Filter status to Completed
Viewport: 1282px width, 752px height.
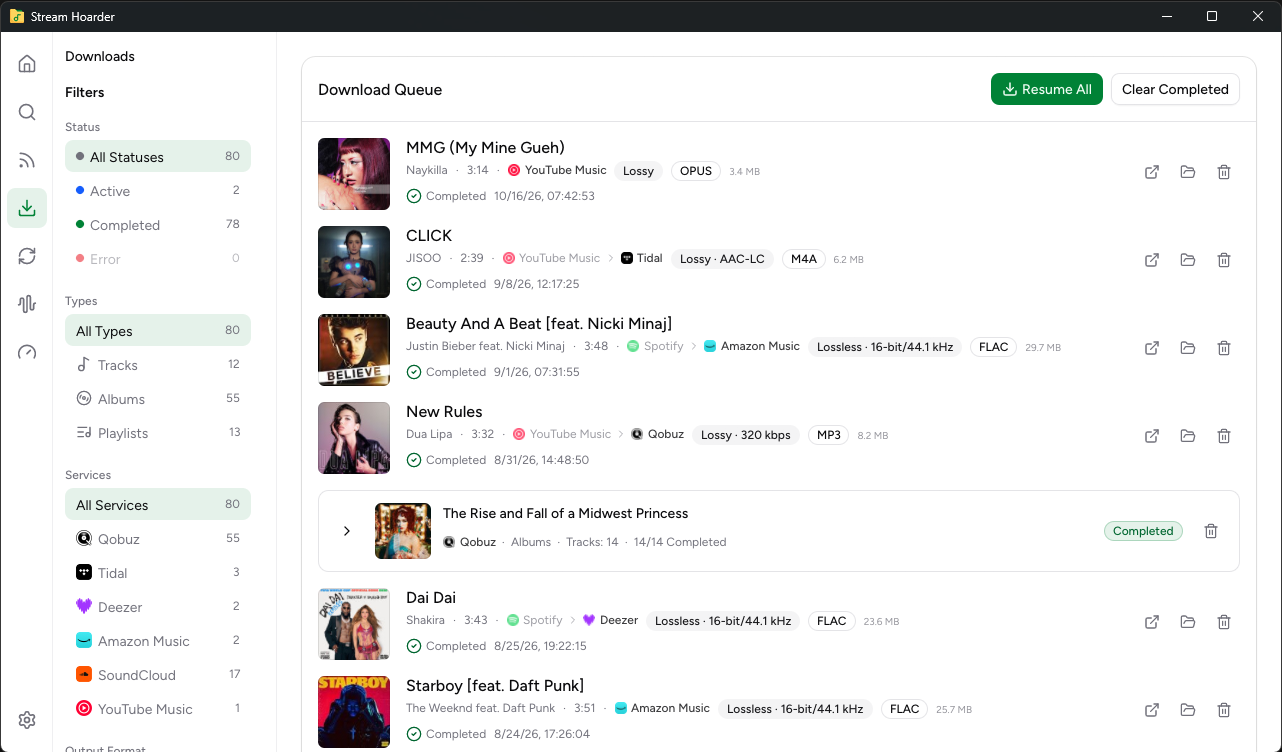coord(158,224)
